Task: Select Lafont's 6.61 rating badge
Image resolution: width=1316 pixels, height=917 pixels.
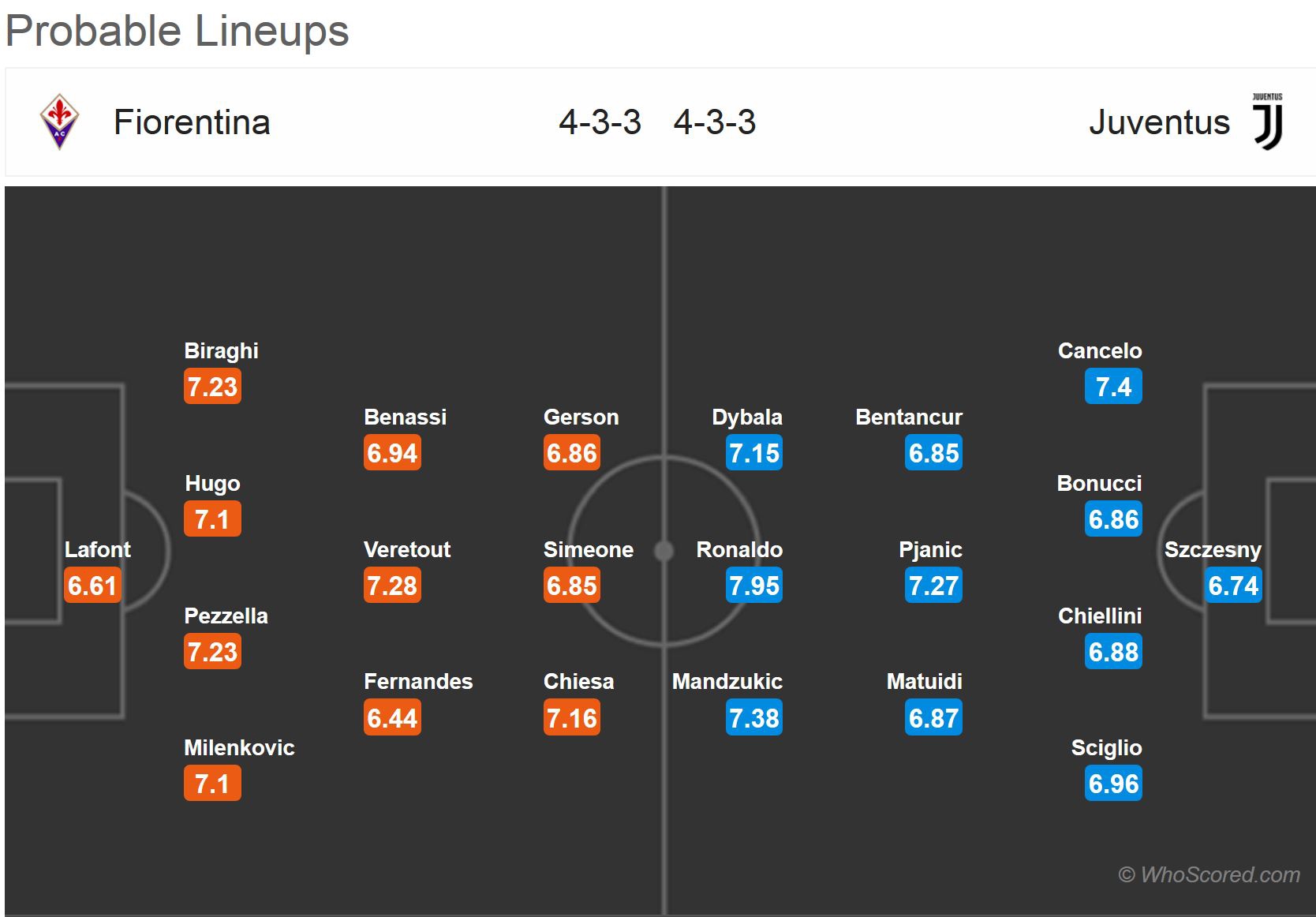Action: pos(92,586)
